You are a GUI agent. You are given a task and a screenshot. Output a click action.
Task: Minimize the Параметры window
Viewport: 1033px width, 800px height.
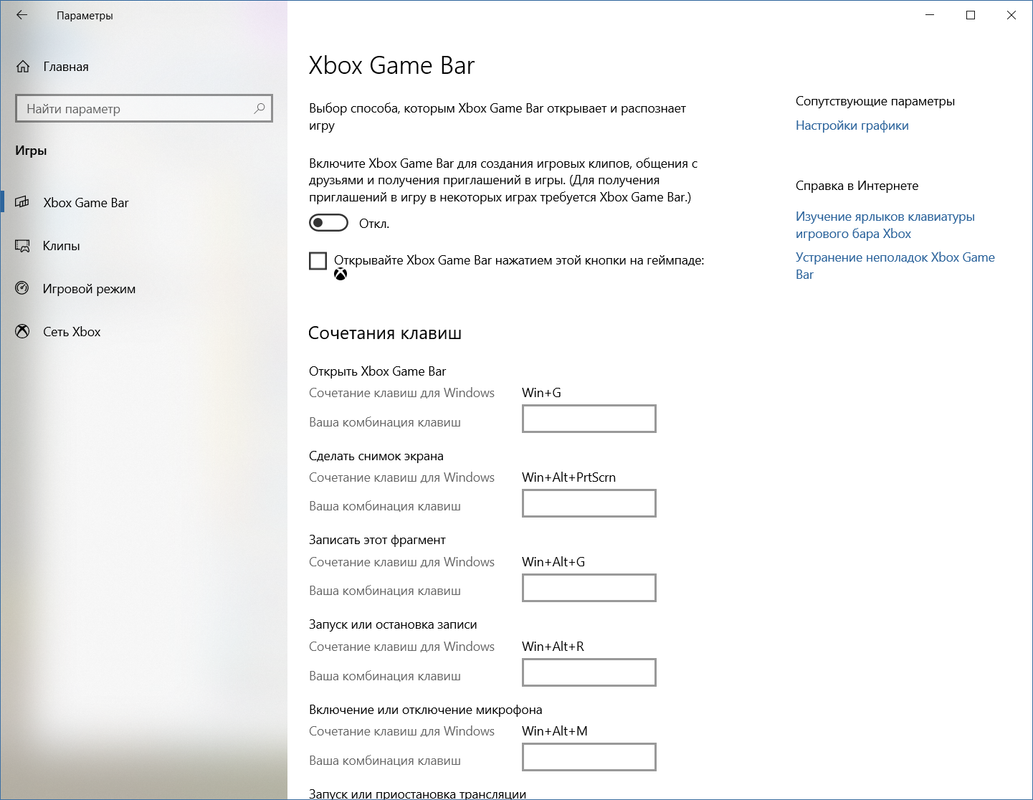click(x=930, y=15)
